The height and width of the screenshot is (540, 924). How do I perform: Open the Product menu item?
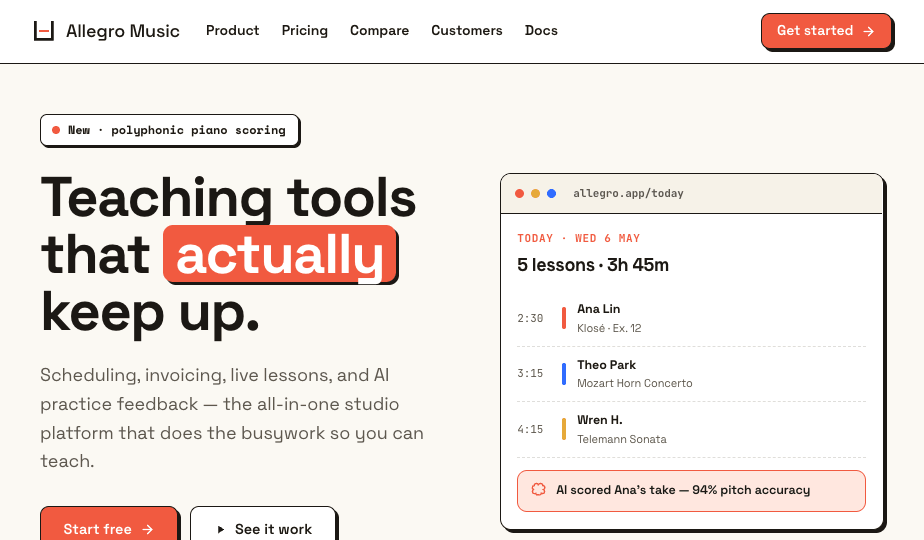click(x=232, y=31)
